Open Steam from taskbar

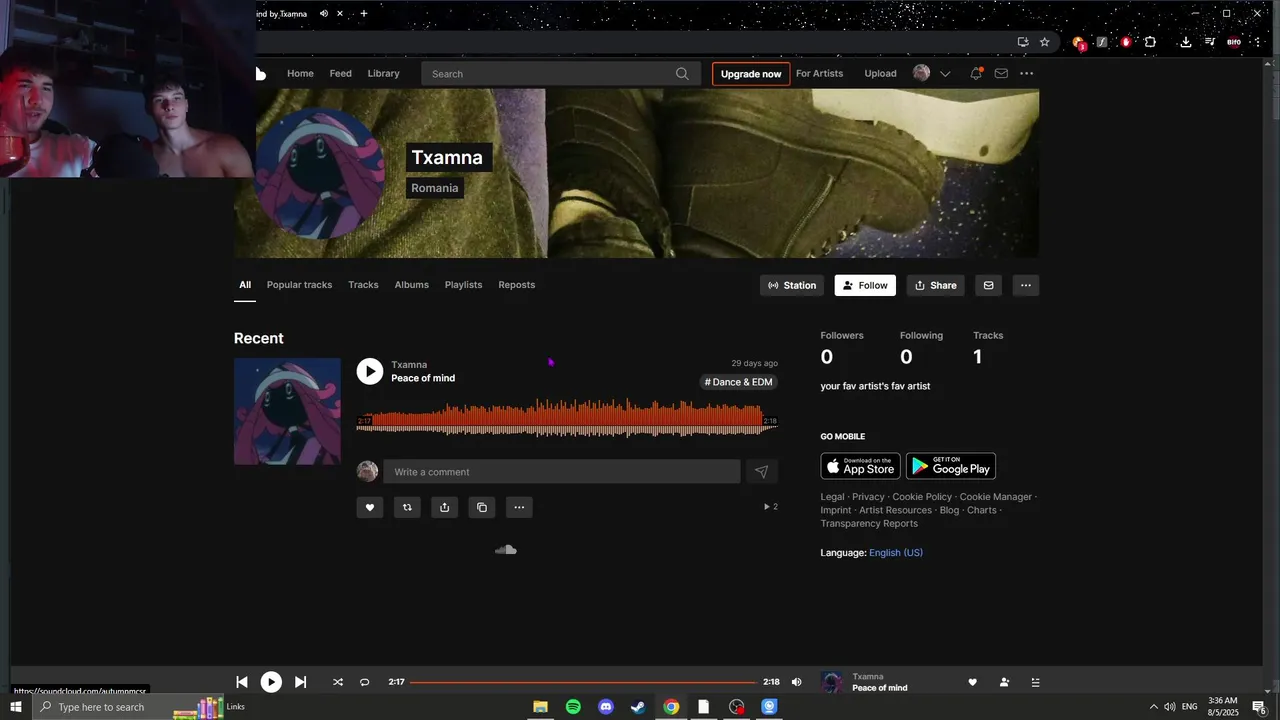(638, 707)
